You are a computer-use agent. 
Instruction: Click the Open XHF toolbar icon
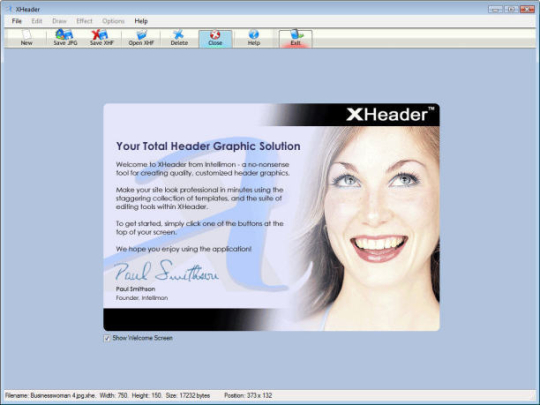(141, 38)
